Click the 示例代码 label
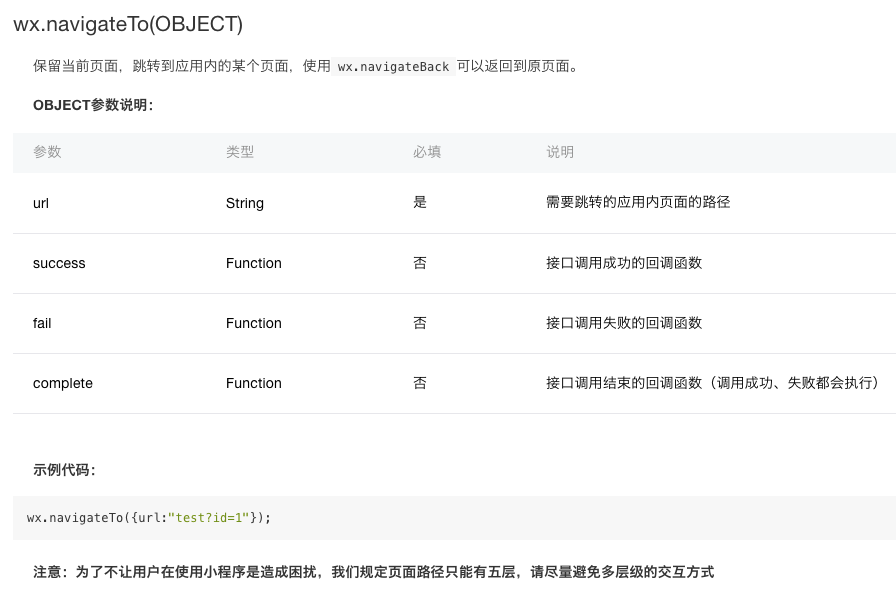 64,470
